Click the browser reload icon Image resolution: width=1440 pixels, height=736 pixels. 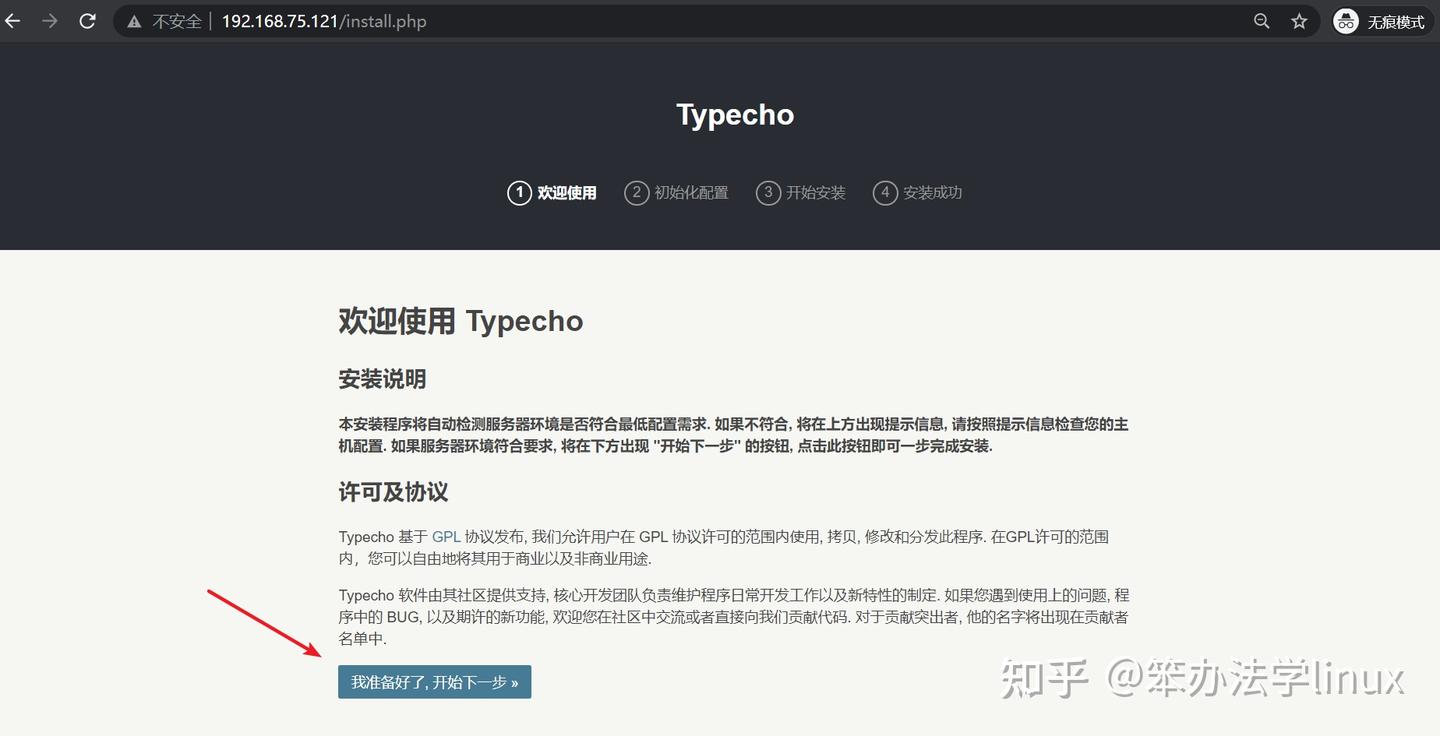tap(87, 20)
